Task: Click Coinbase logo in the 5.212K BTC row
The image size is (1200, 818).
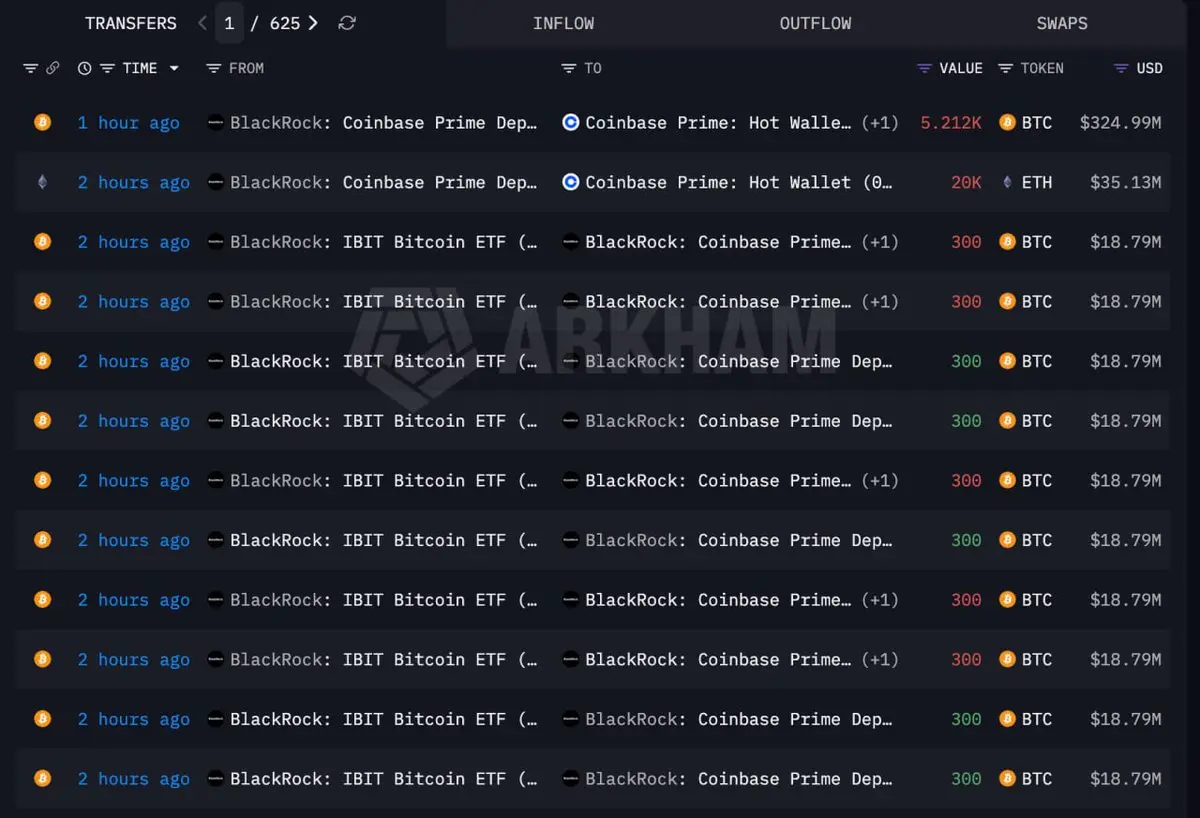Action: [571, 123]
